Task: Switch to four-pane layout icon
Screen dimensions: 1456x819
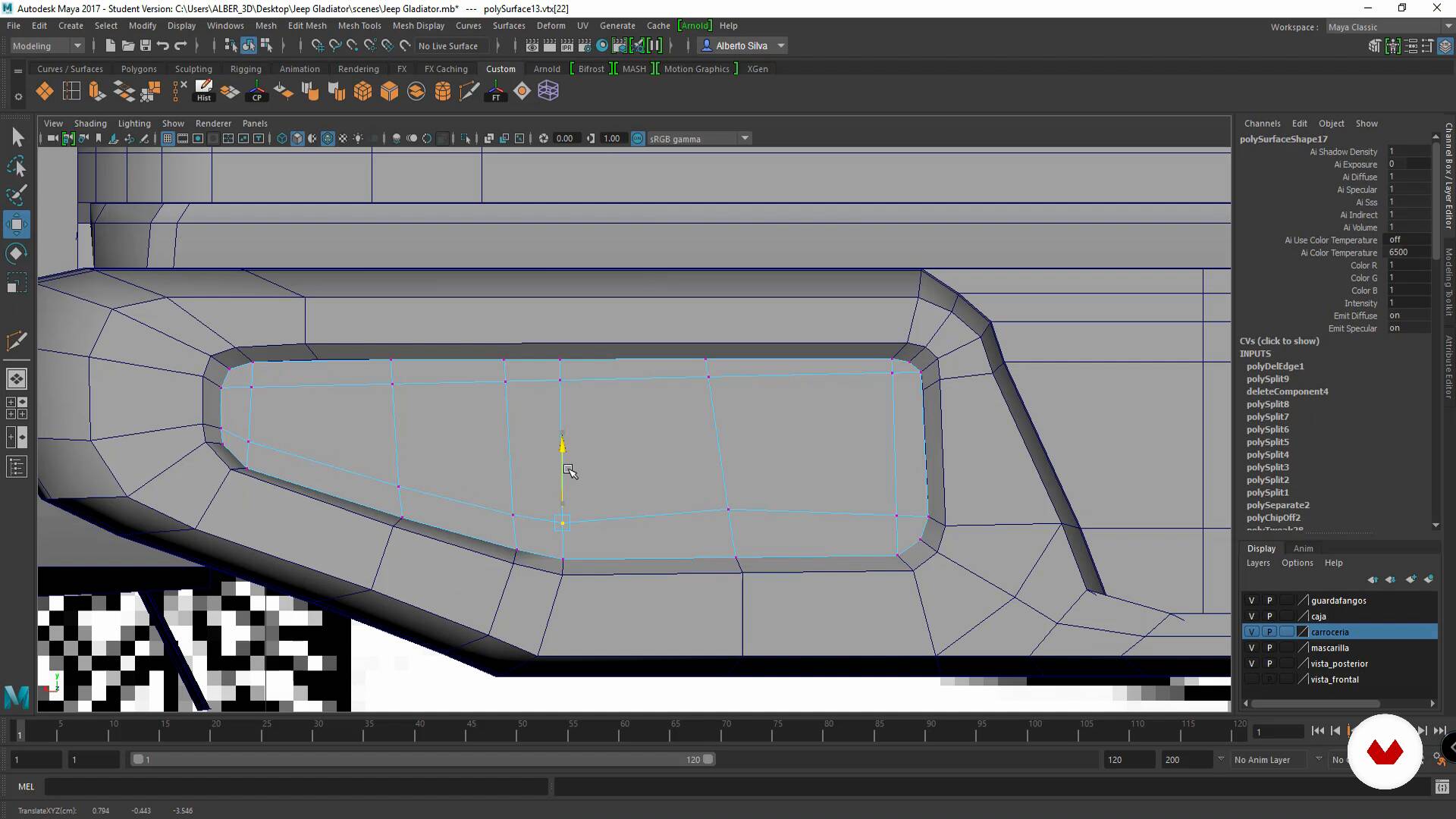Action: 17,408
